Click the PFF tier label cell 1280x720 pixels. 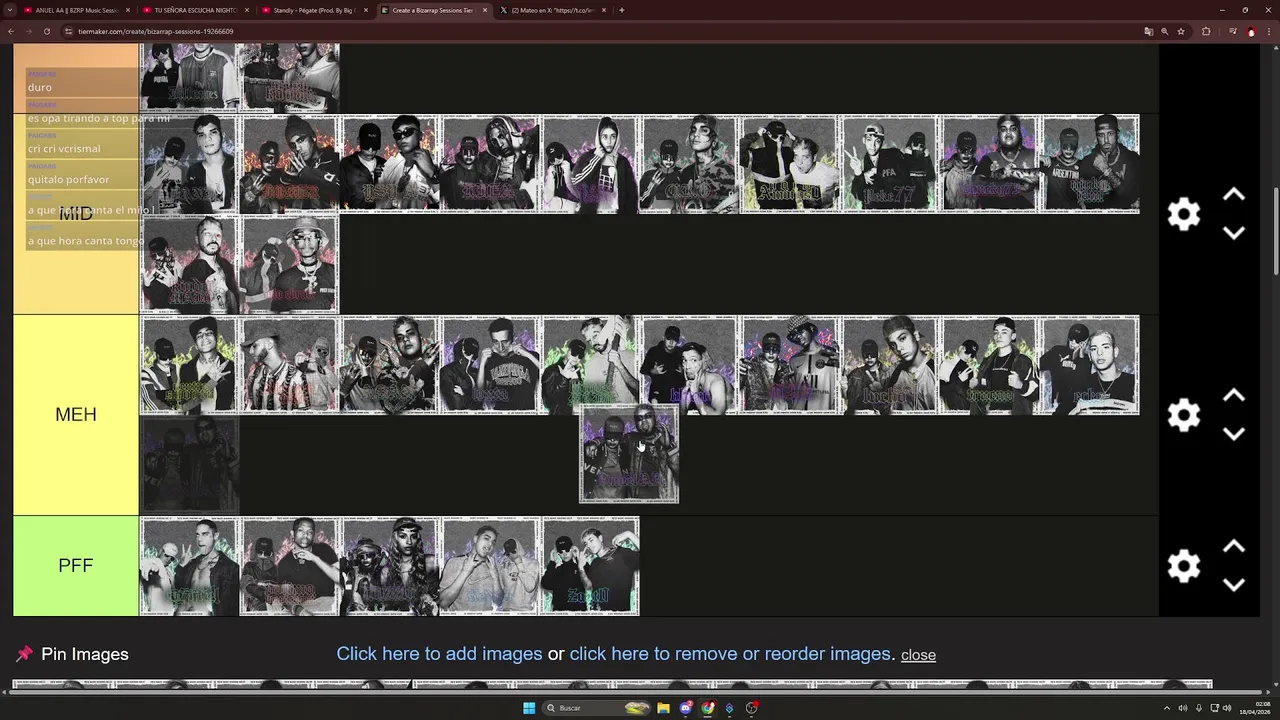76,566
